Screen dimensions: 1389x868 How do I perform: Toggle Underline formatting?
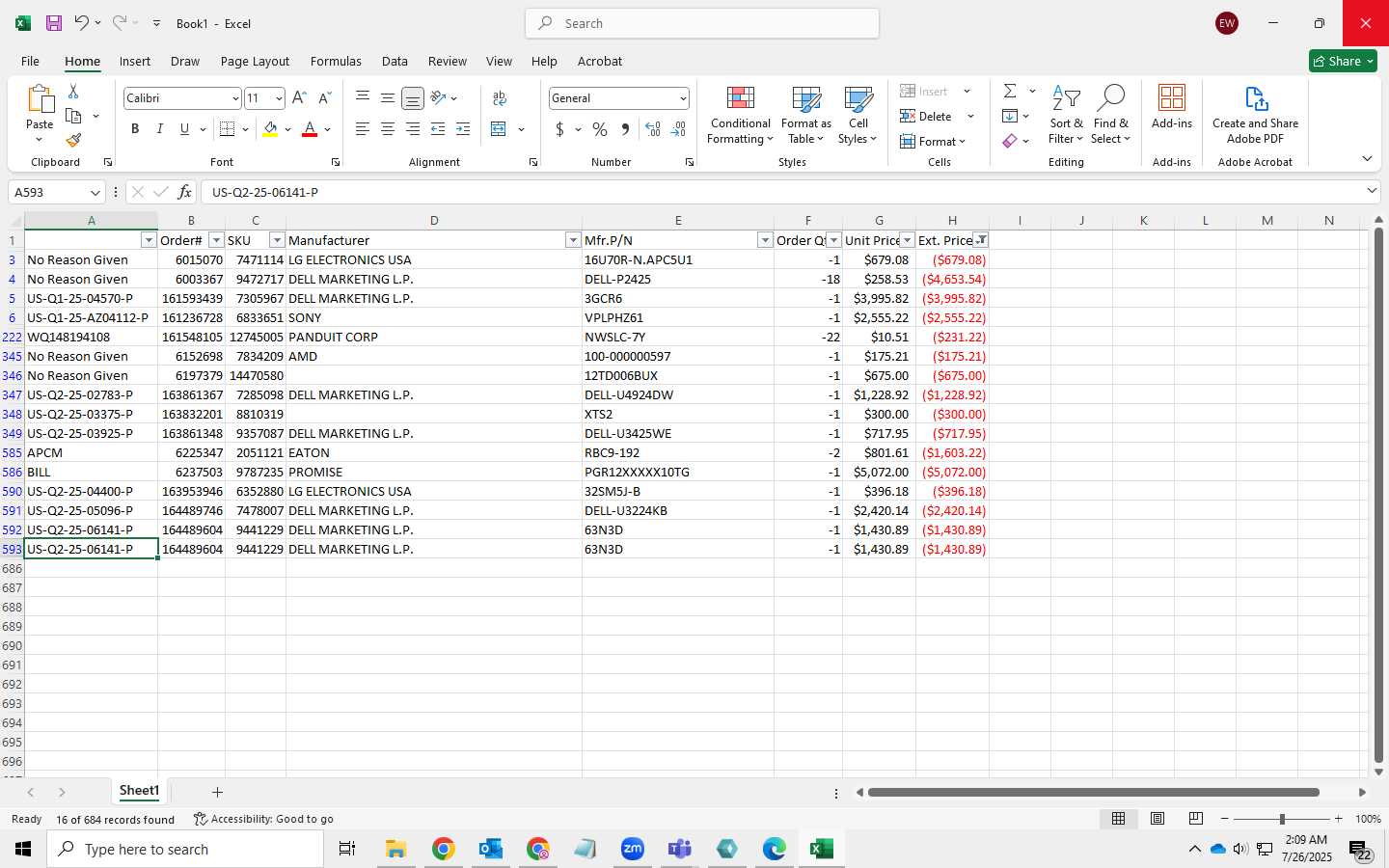[184, 129]
